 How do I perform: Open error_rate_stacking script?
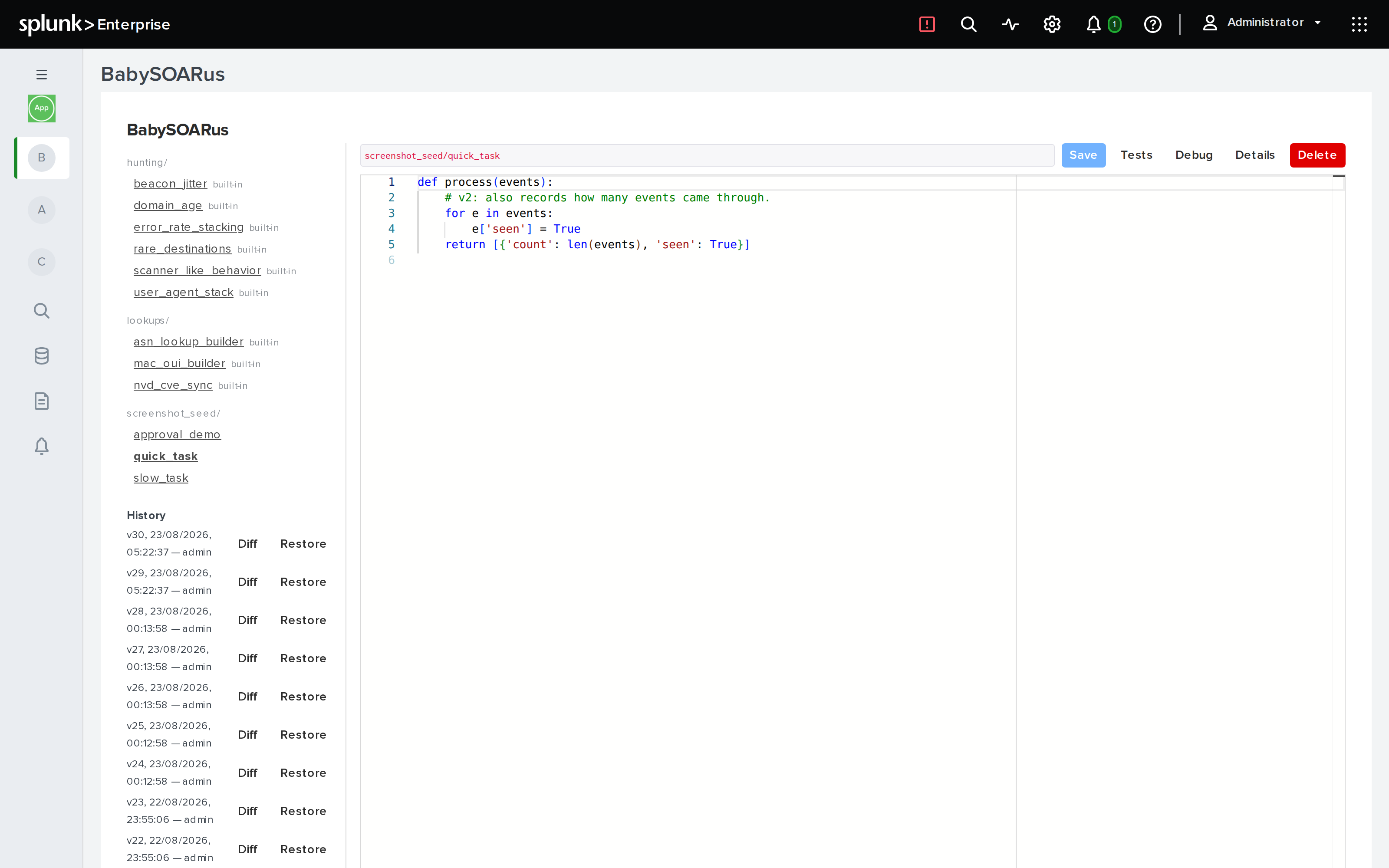[188, 227]
